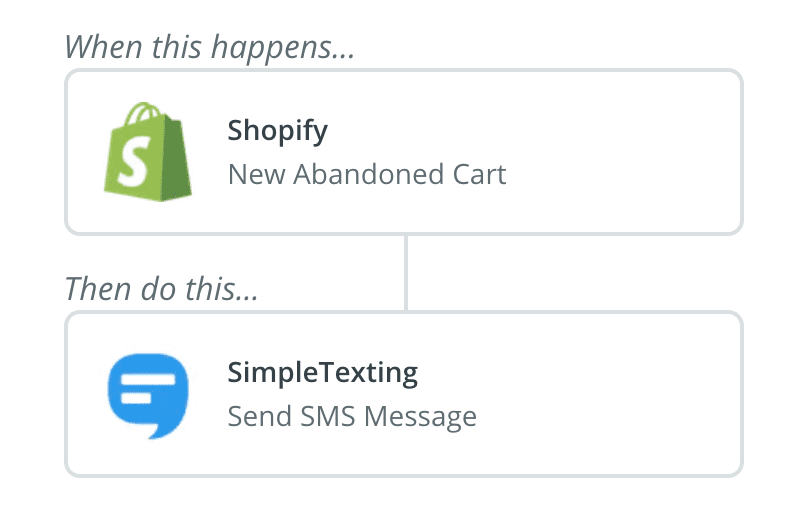The image size is (790, 516).
Task: Click the long white bar inside blue bubble
Action: pyautogui.click(x=148, y=379)
